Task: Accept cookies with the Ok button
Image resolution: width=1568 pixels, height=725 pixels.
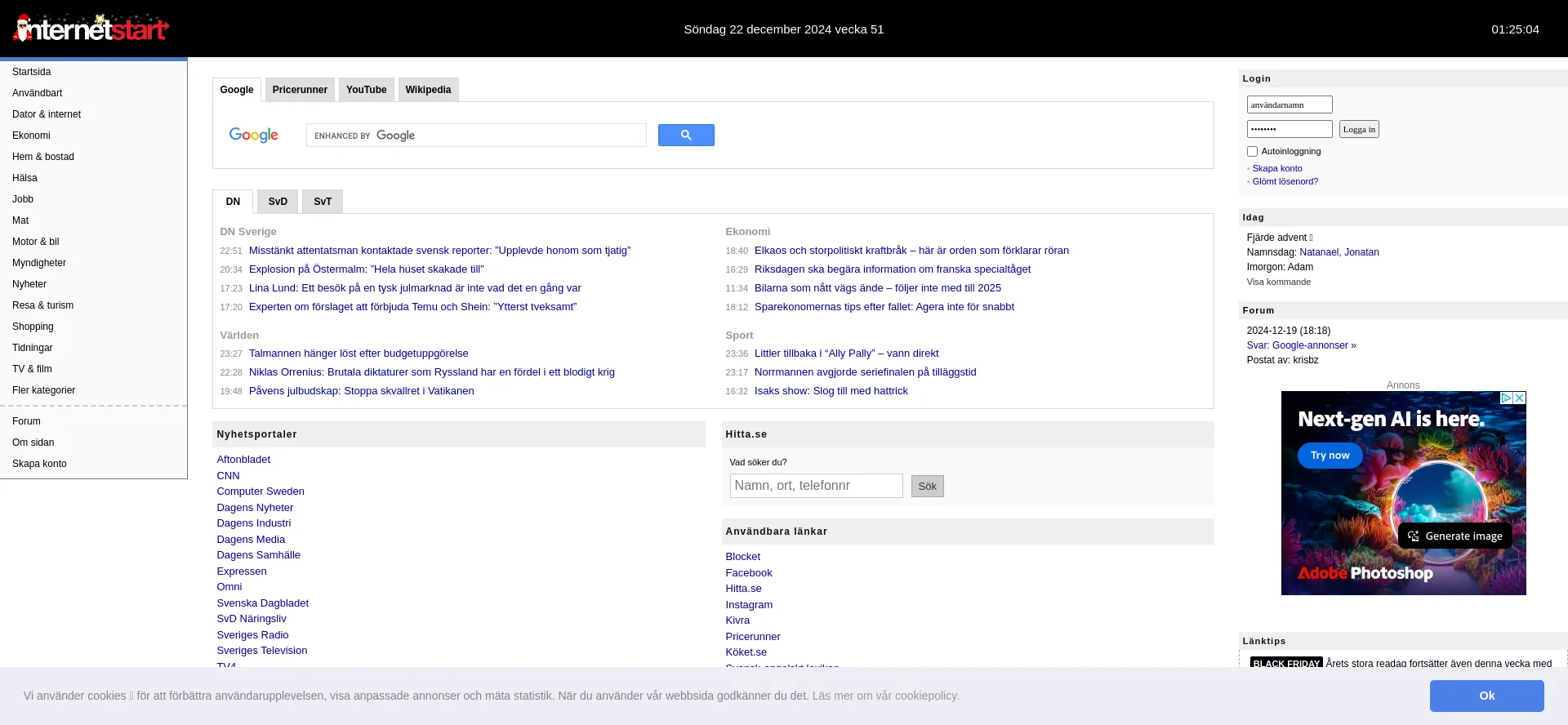Action: [x=1487, y=696]
